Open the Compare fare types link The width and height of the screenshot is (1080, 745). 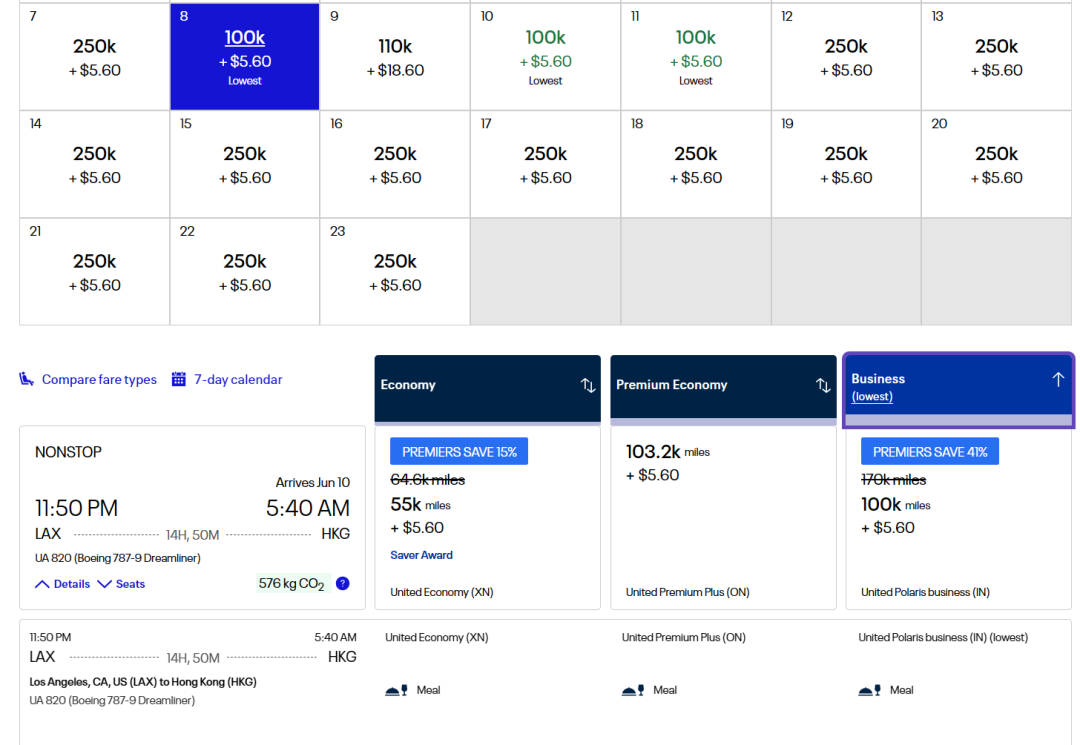point(99,380)
